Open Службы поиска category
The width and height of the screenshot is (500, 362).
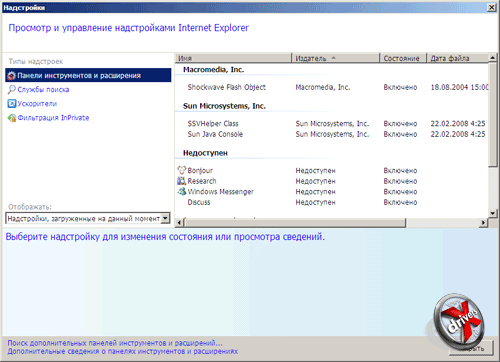coord(43,90)
